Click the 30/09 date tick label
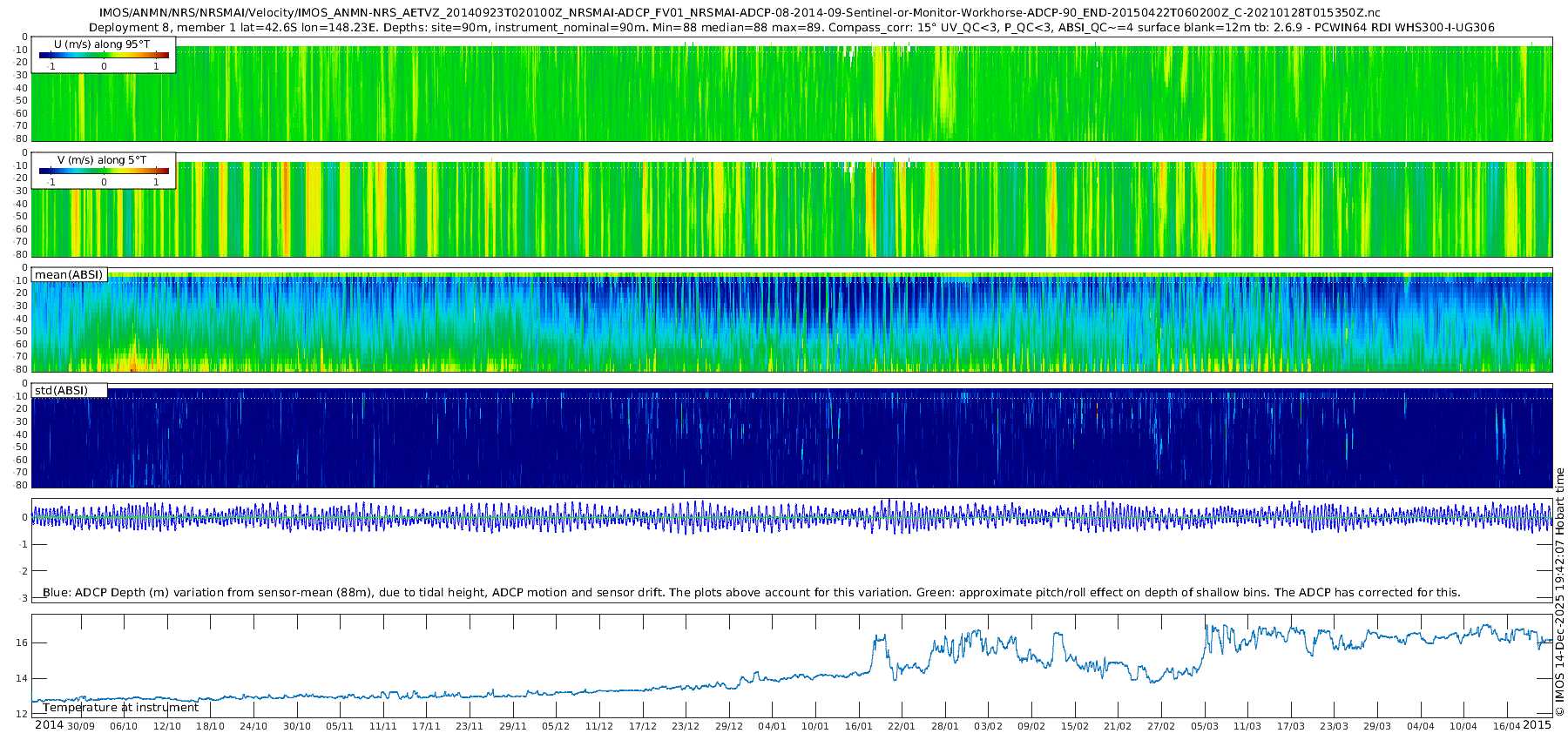1568x740 pixels. tap(81, 726)
